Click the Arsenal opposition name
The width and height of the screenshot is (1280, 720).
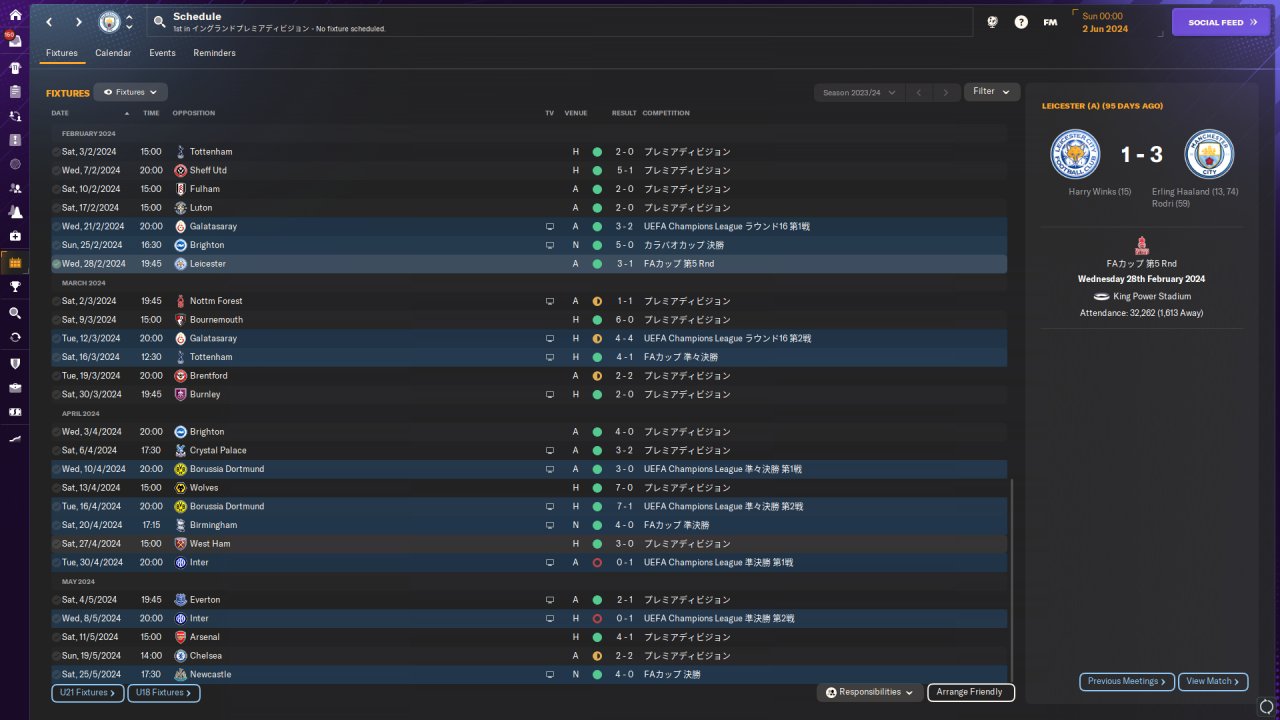tap(205, 637)
